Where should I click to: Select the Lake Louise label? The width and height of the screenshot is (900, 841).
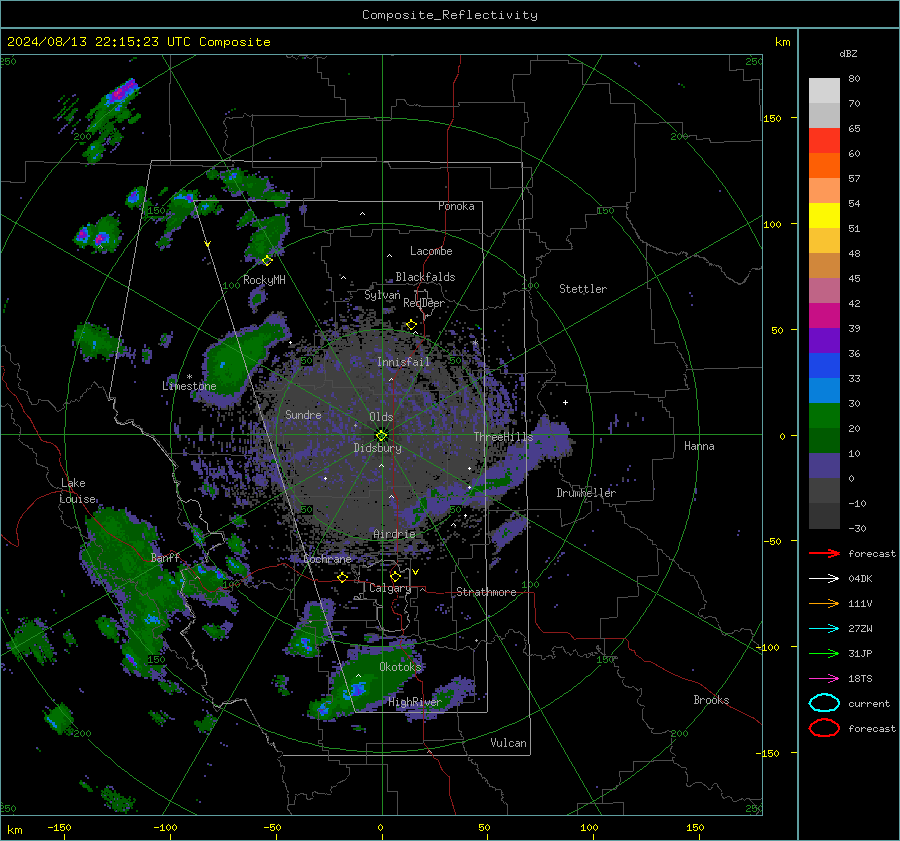tap(77, 491)
